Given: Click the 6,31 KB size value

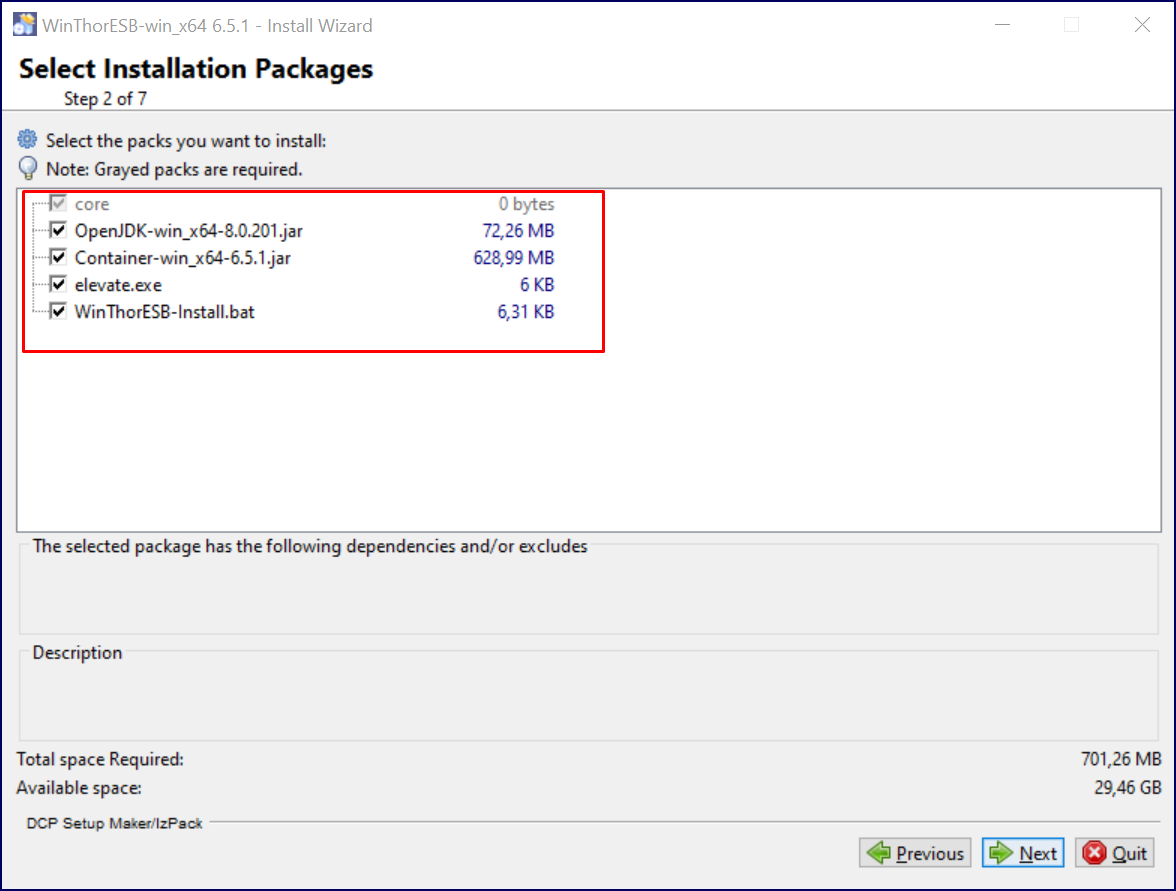Looking at the screenshot, I should point(526,312).
